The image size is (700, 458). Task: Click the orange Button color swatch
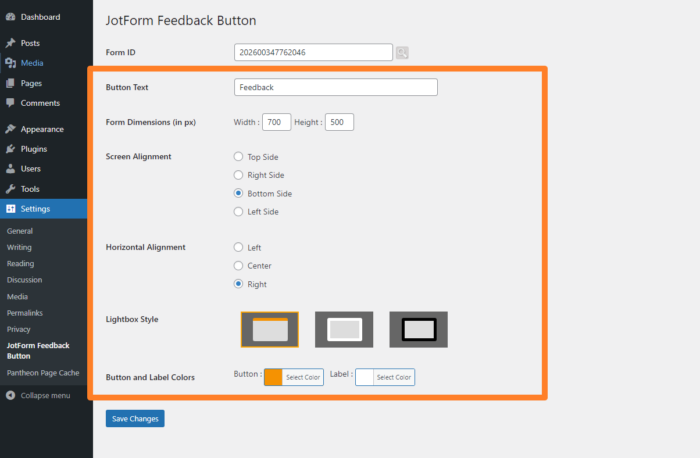point(273,377)
